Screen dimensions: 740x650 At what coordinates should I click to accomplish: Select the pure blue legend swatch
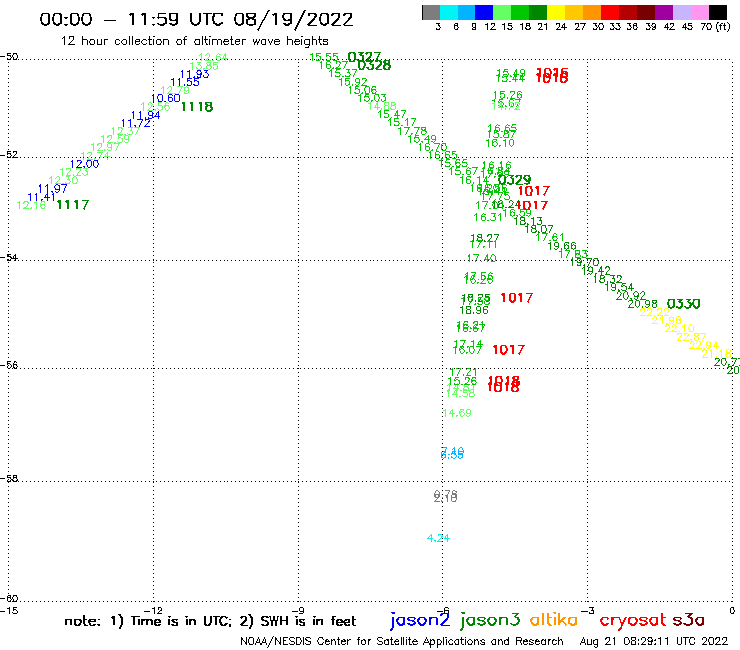tap(485, 12)
